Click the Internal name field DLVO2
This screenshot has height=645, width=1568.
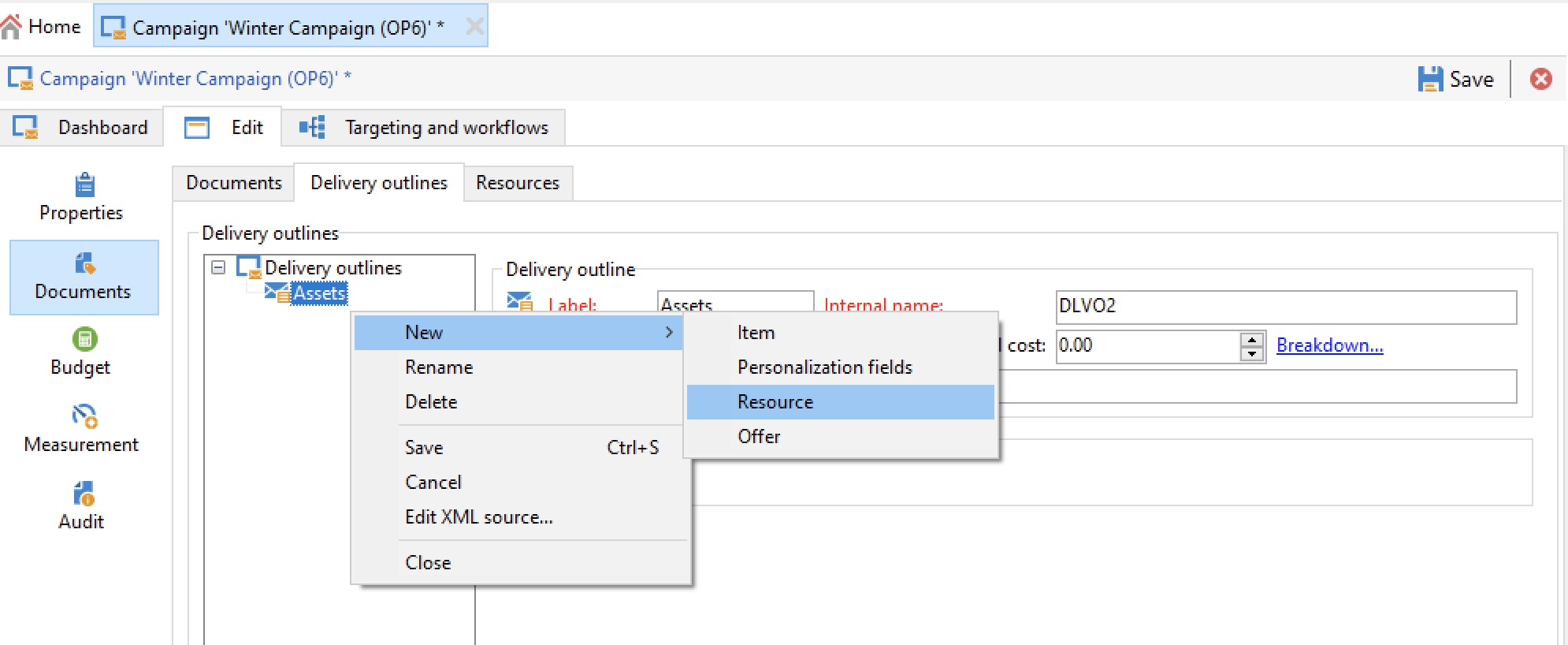click(x=1285, y=307)
